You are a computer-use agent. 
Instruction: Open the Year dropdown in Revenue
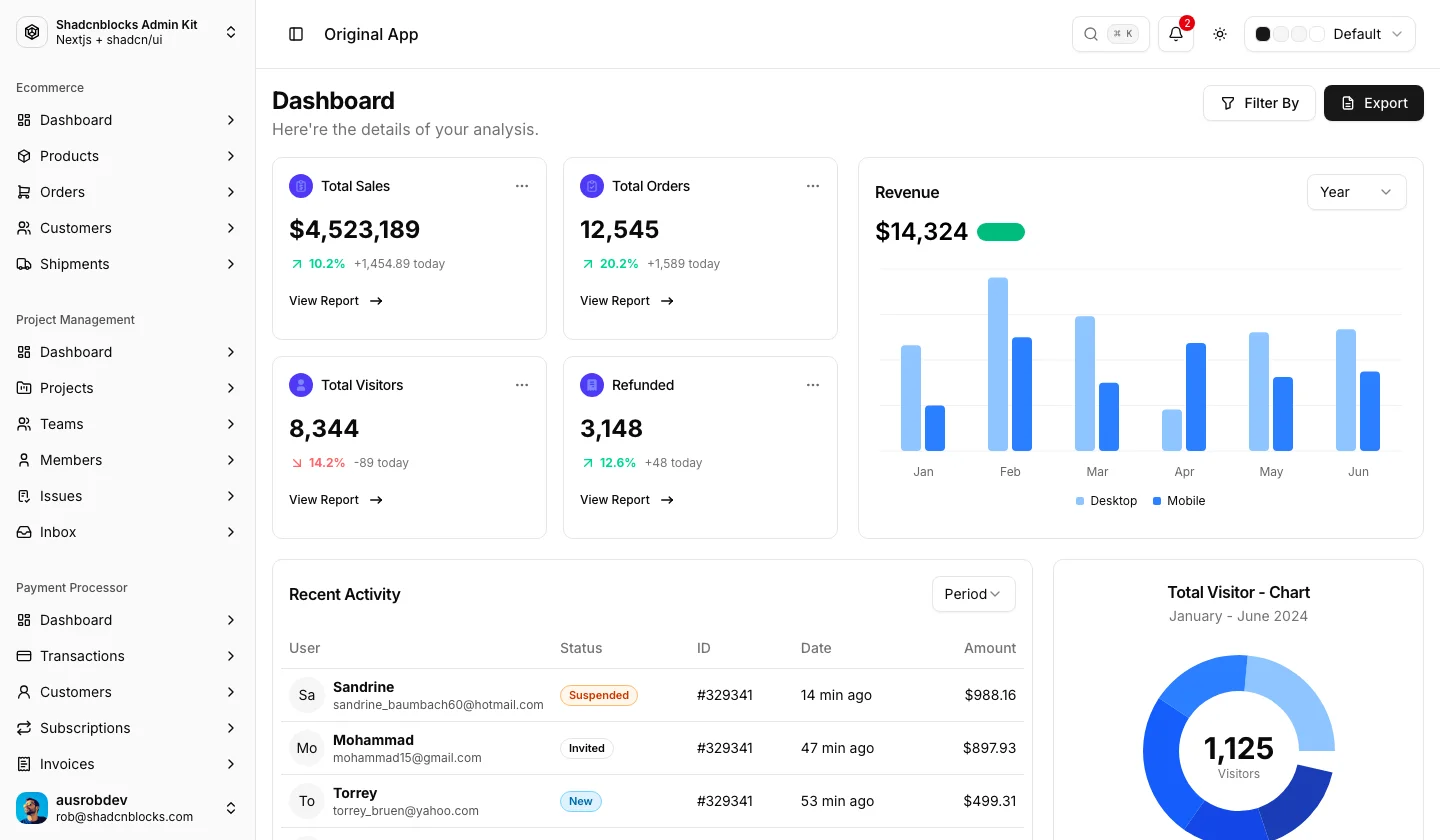click(1356, 192)
